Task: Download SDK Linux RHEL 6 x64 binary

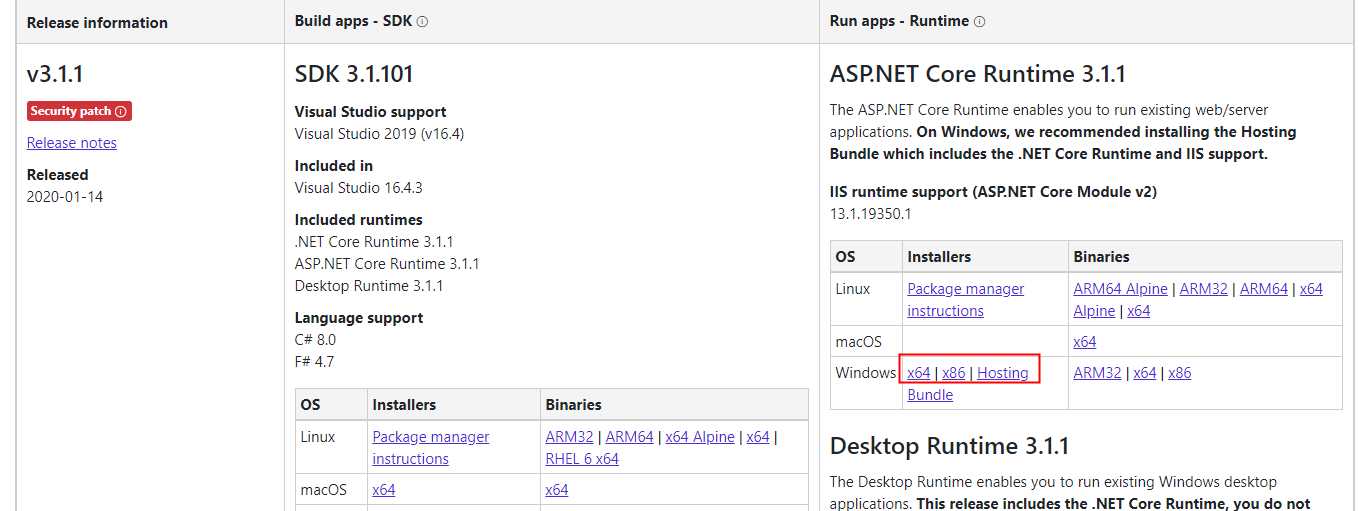Action: (x=581, y=459)
